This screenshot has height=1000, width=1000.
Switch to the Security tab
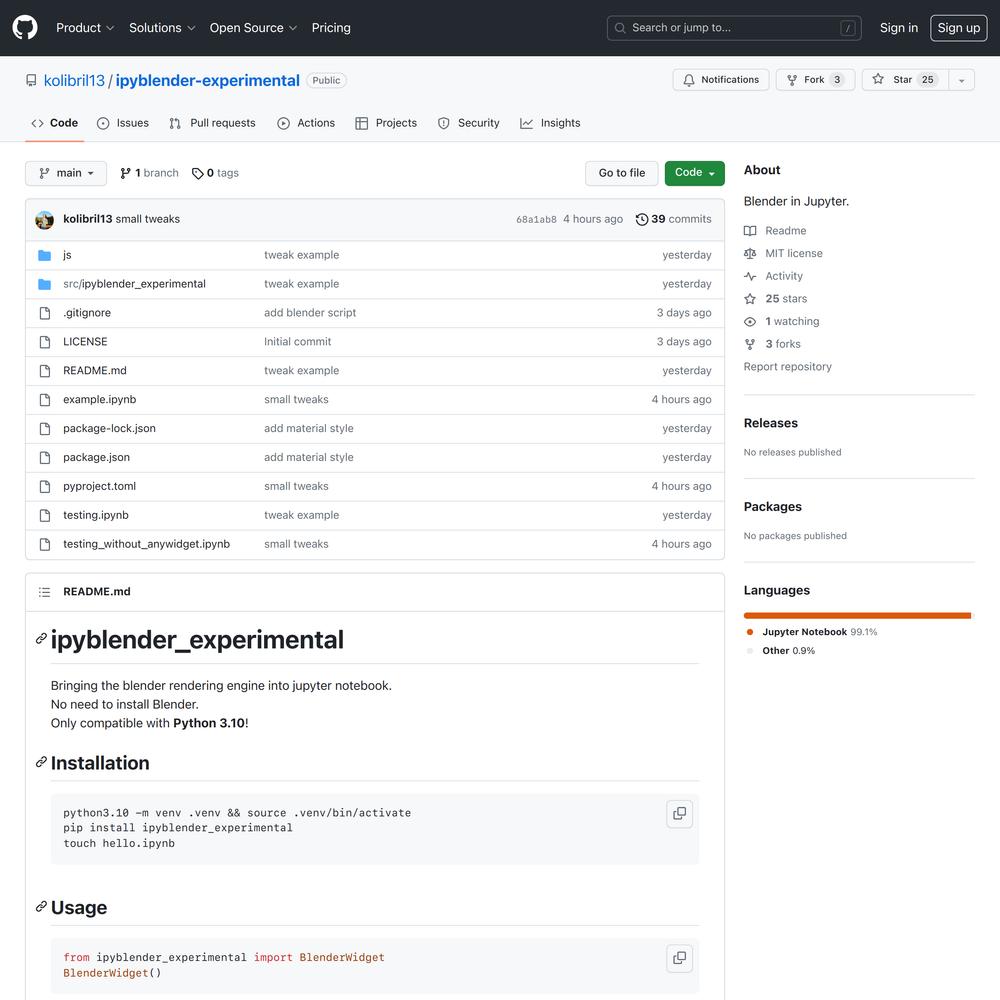(x=469, y=123)
